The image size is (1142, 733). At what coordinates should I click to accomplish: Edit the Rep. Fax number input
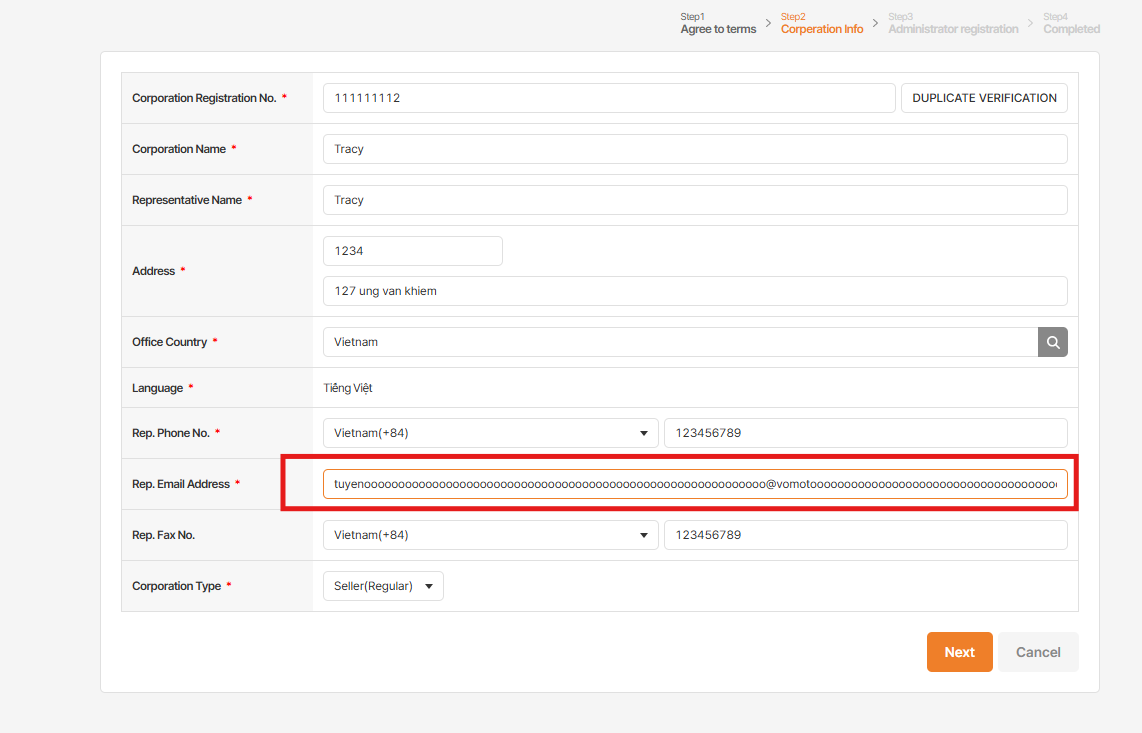tap(865, 535)
